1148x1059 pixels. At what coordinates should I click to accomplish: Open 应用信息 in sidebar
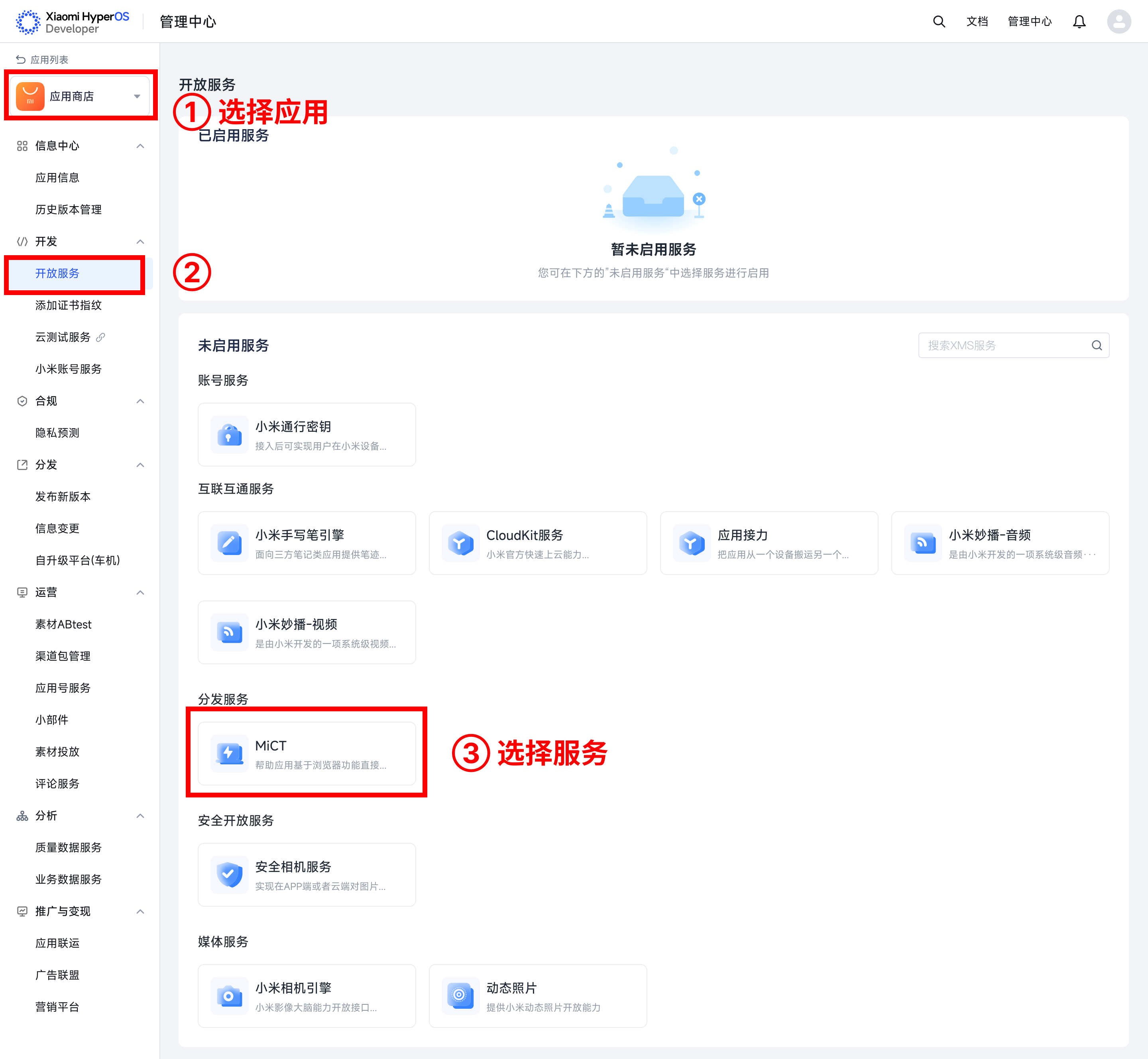pos(57,178)
